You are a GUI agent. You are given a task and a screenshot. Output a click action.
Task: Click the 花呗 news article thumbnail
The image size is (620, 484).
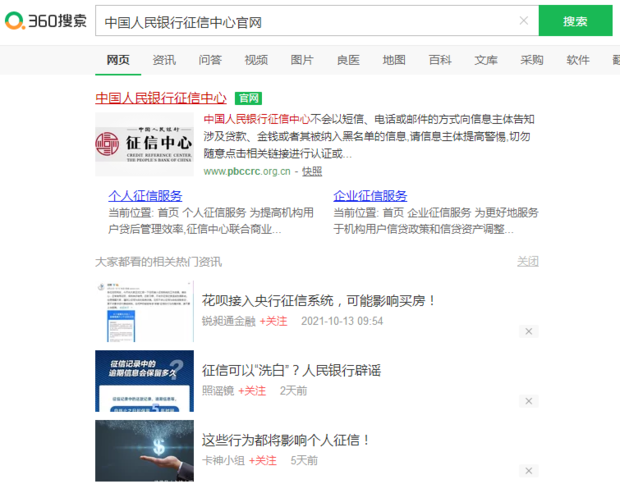tap(144, 312)
